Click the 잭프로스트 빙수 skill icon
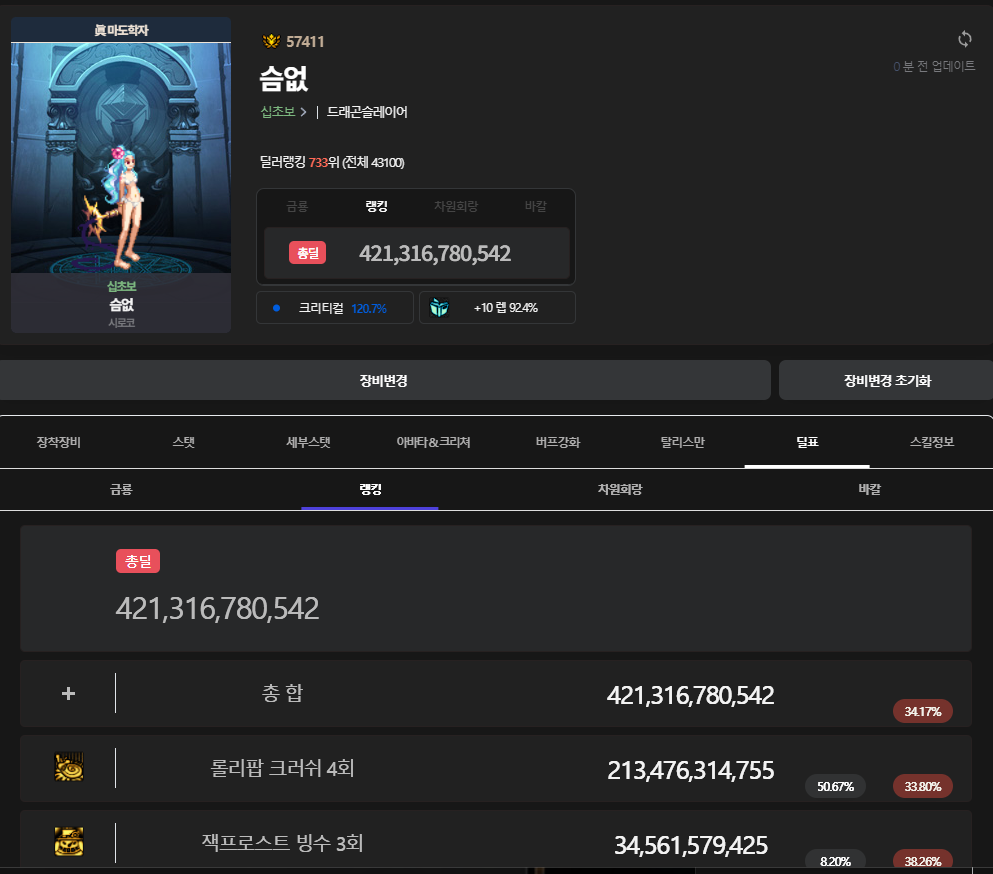 pos(68,842)
